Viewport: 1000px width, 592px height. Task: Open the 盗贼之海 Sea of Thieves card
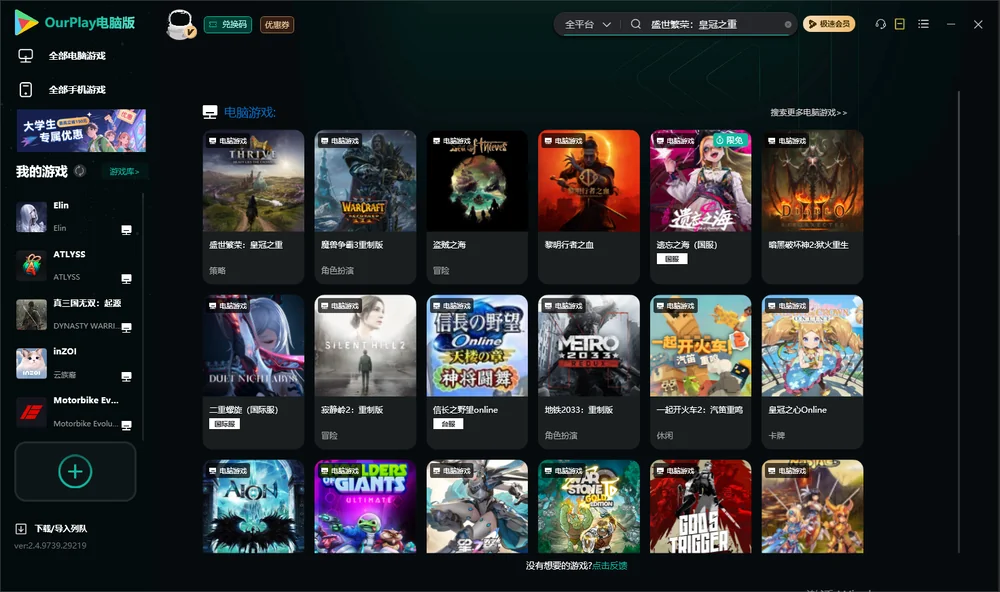(477, 207)
